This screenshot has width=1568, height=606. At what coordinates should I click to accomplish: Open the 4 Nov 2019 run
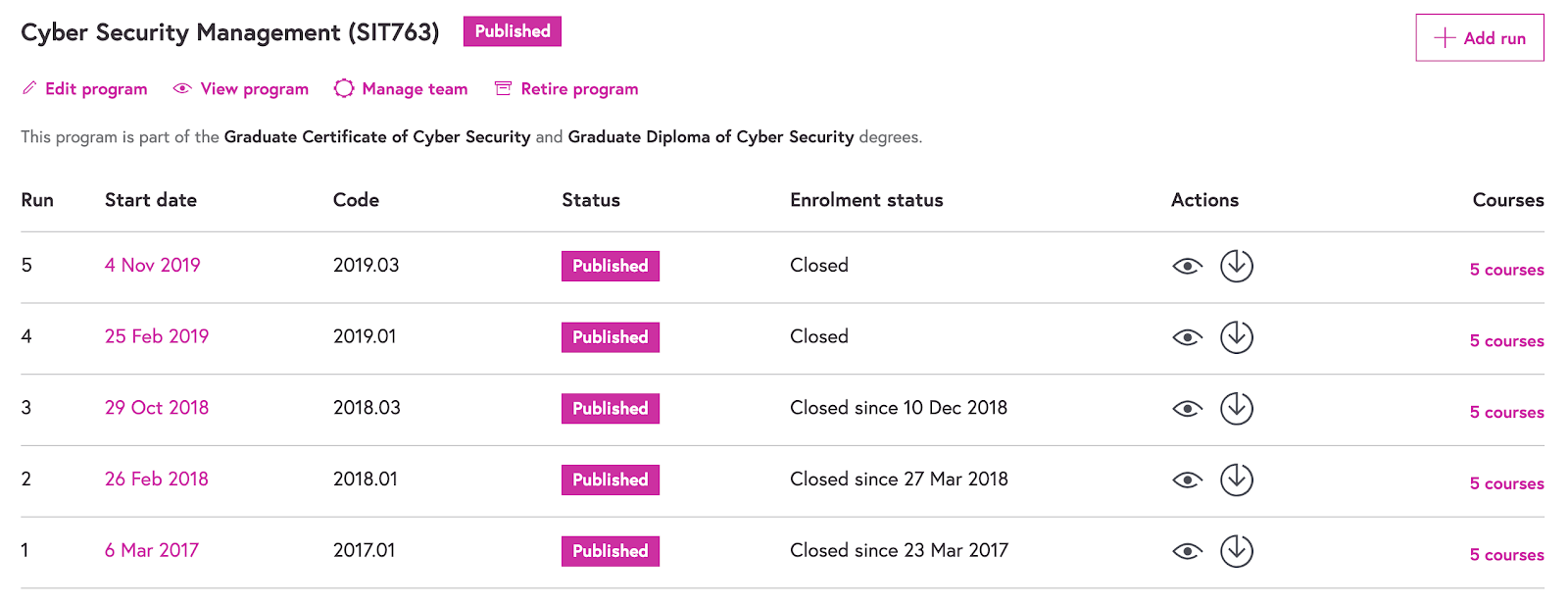153,266
